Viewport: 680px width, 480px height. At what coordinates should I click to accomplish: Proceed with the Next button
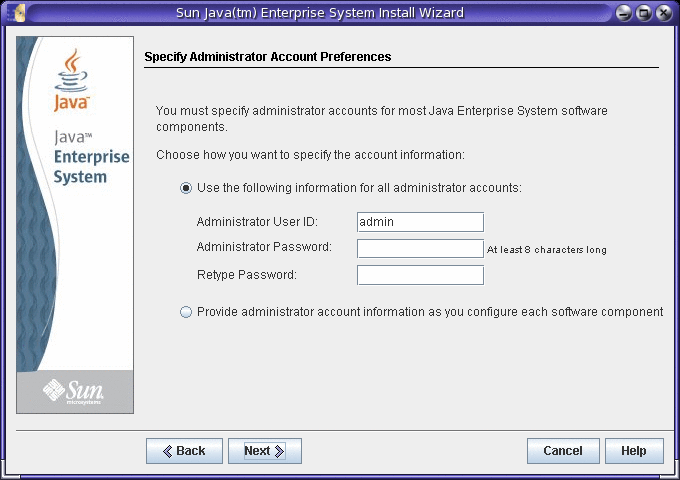click(265, 451)
